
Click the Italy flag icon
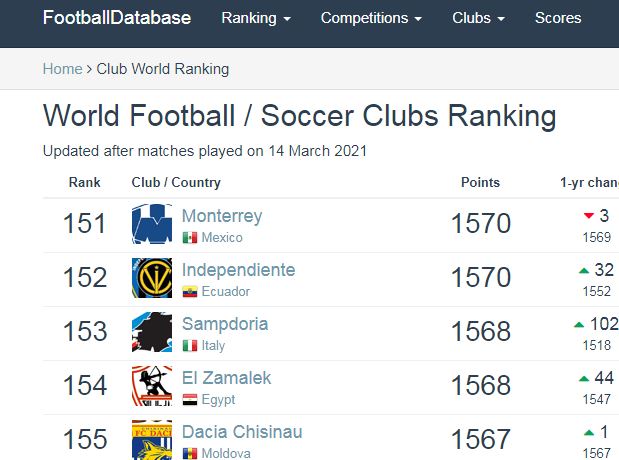pyautogui.click(x=190, y=346)
